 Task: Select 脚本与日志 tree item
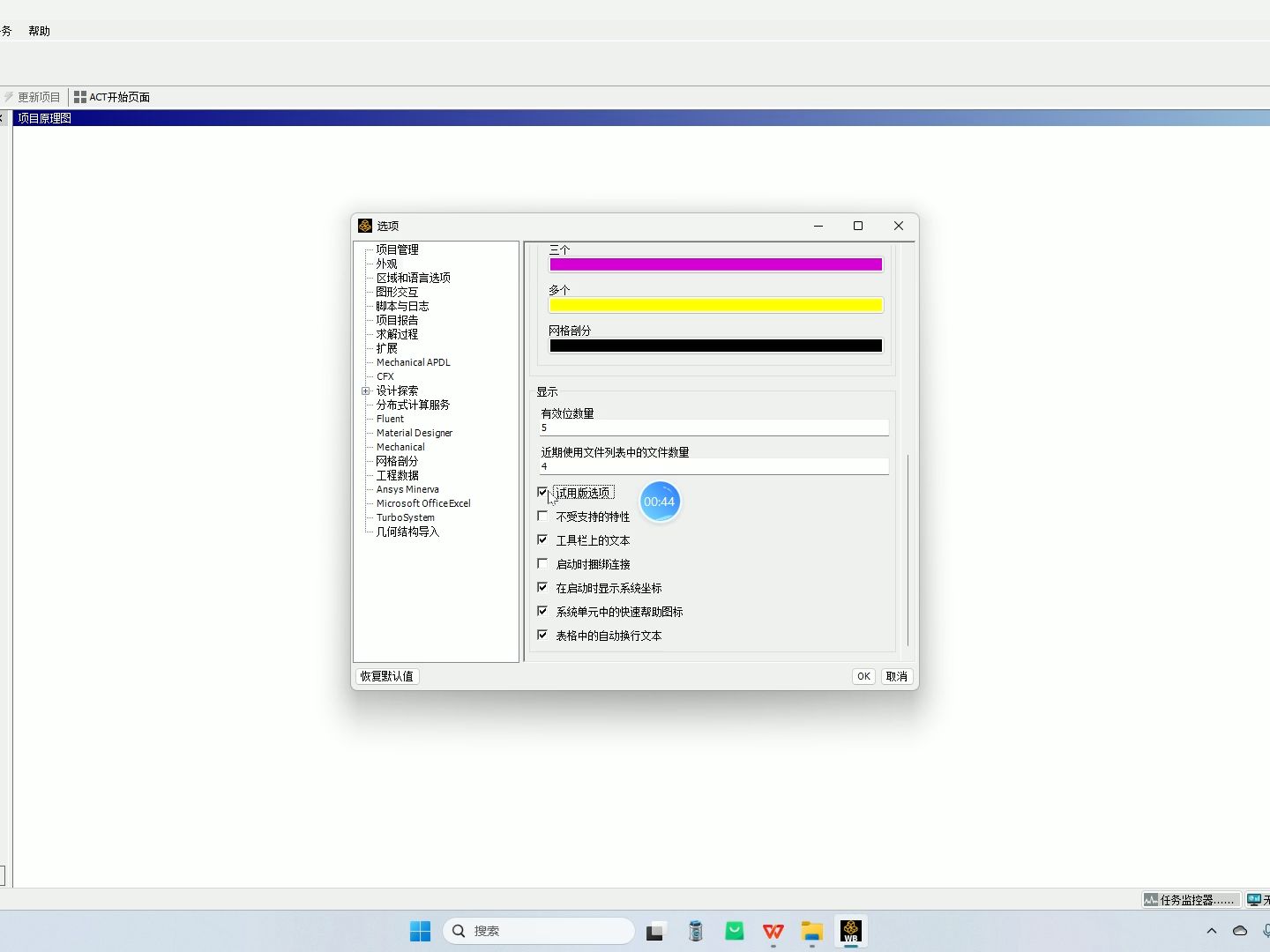coord(403,306)
